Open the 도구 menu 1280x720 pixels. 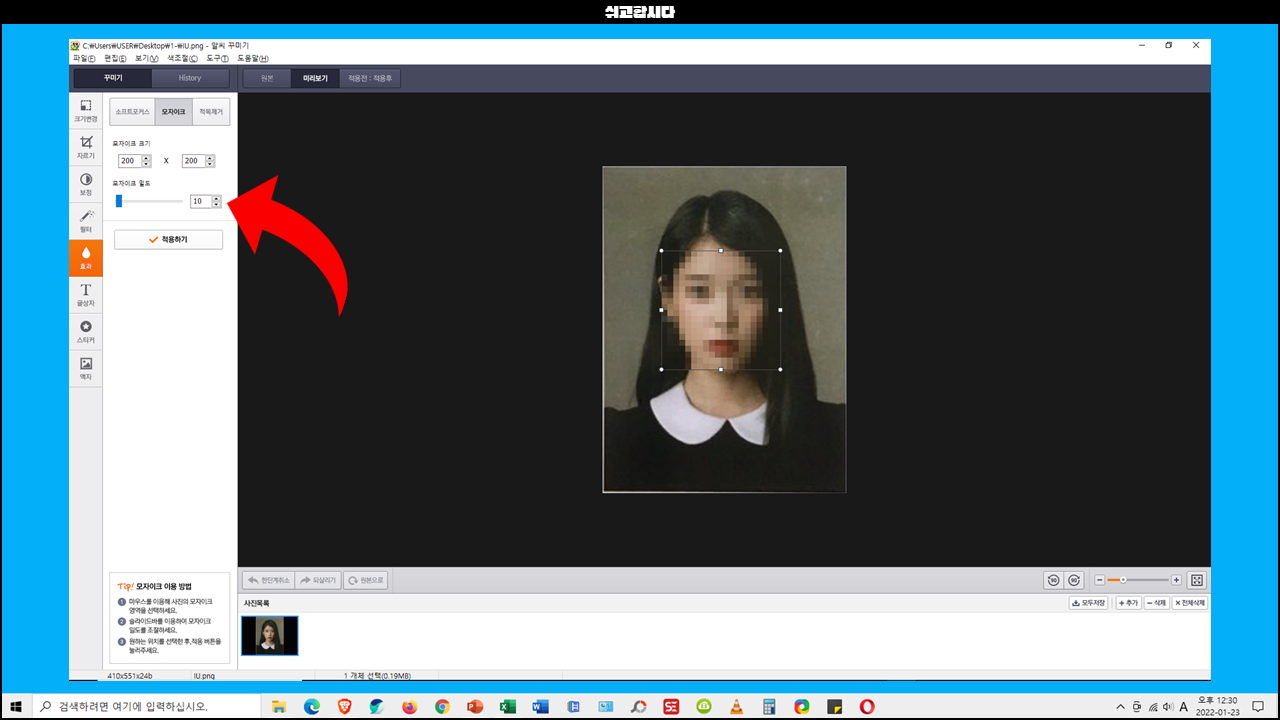pos(217,58)
